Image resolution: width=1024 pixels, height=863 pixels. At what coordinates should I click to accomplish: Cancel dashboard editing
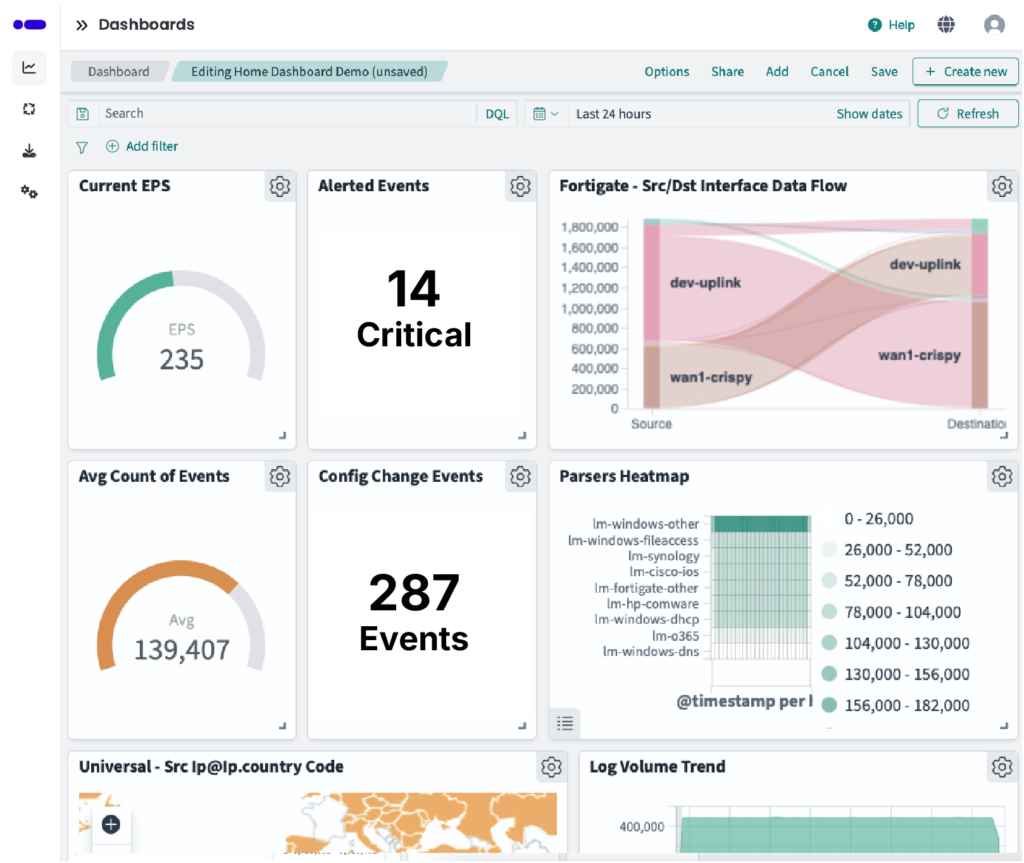(829, 71)
